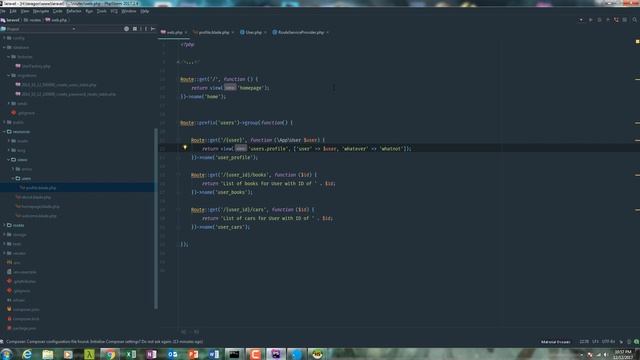The height and width of the screenshot is (360, 640).
Task: Click the Composer notification message in status bar
Action: [104, 342]
